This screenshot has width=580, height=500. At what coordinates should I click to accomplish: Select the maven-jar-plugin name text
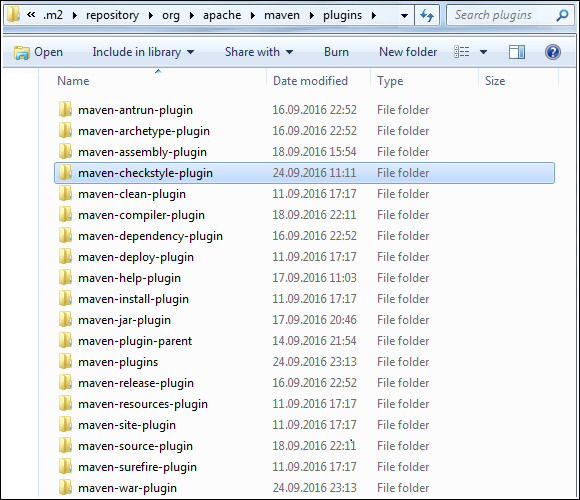[x=124, y=320]
